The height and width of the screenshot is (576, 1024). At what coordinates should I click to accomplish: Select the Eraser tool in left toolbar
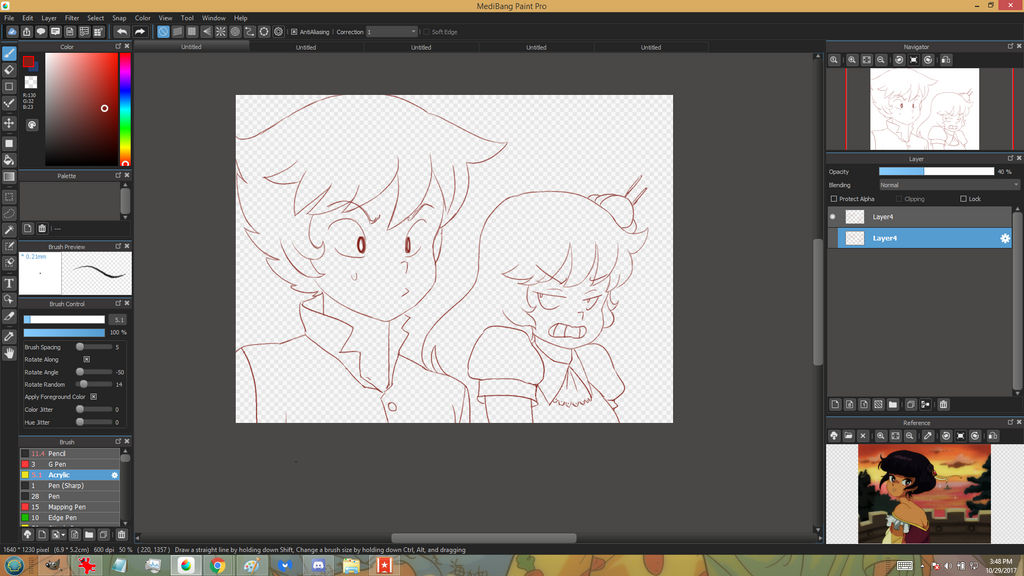coord(9,70)
